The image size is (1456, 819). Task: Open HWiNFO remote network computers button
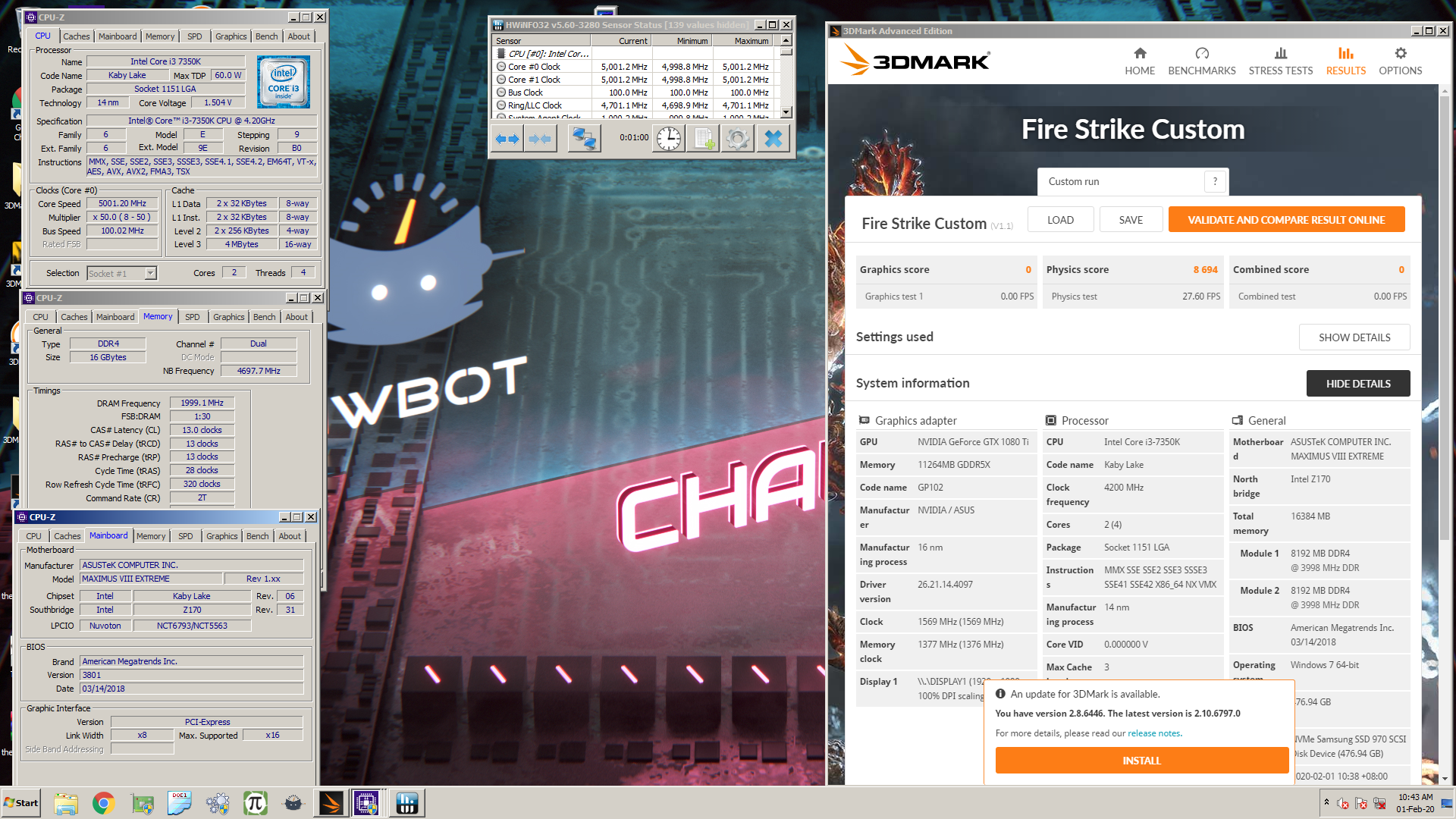click(x=584, y=139)
